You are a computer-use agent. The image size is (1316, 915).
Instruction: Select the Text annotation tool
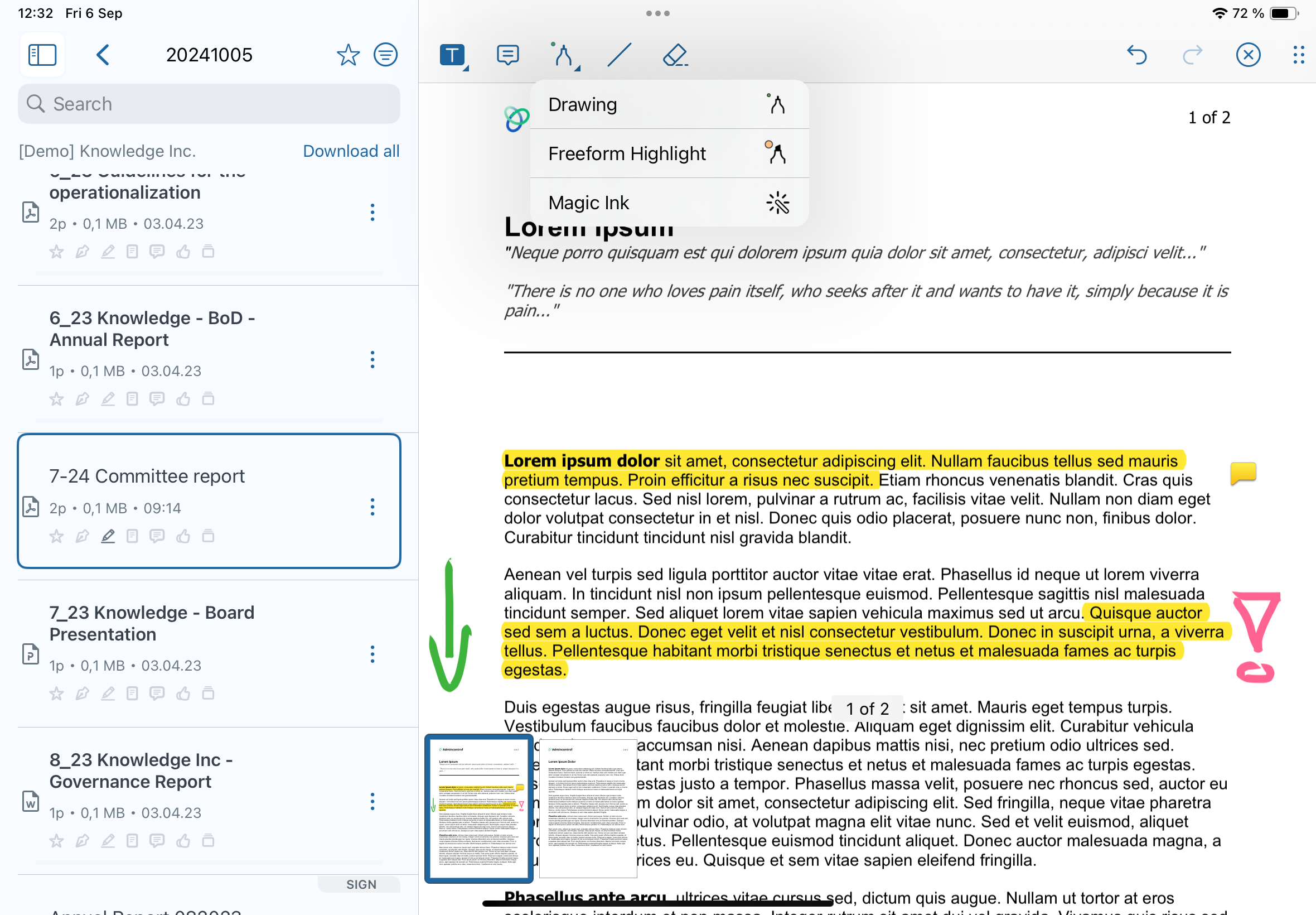pyautogui.click(x=452, y=56)
